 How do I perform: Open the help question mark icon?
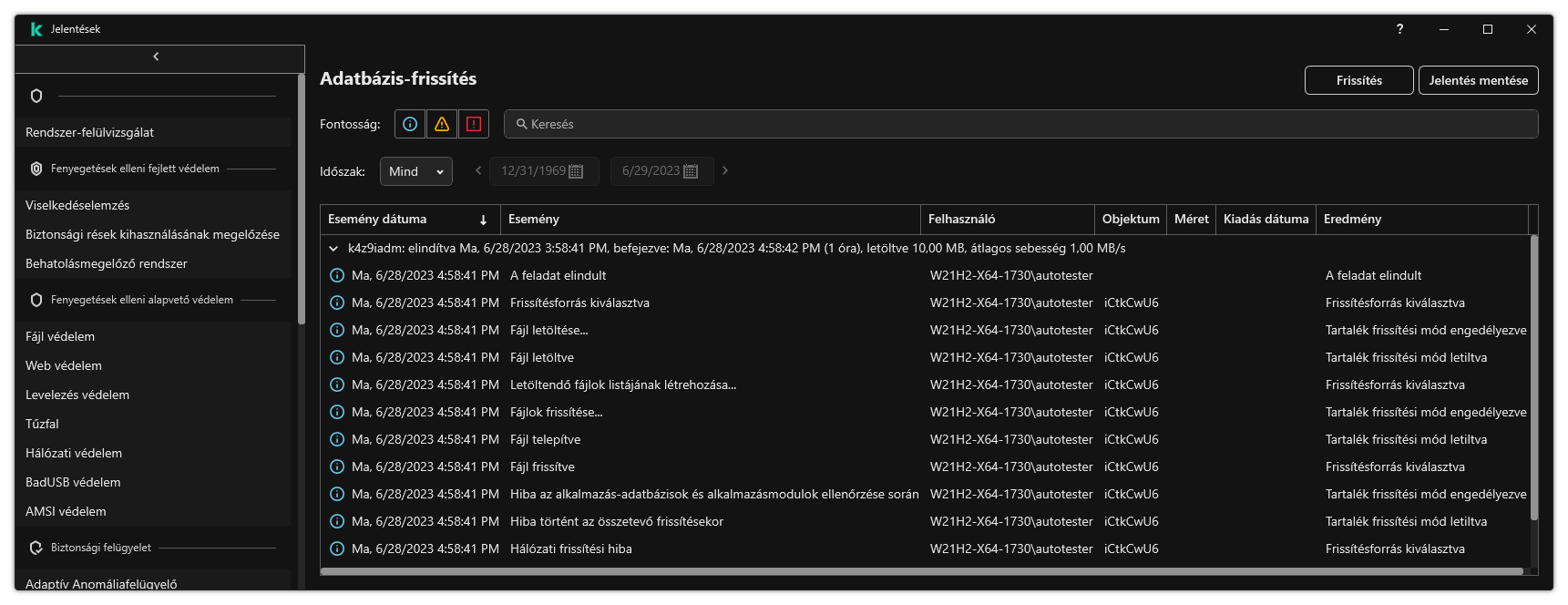coord(1399,29)
